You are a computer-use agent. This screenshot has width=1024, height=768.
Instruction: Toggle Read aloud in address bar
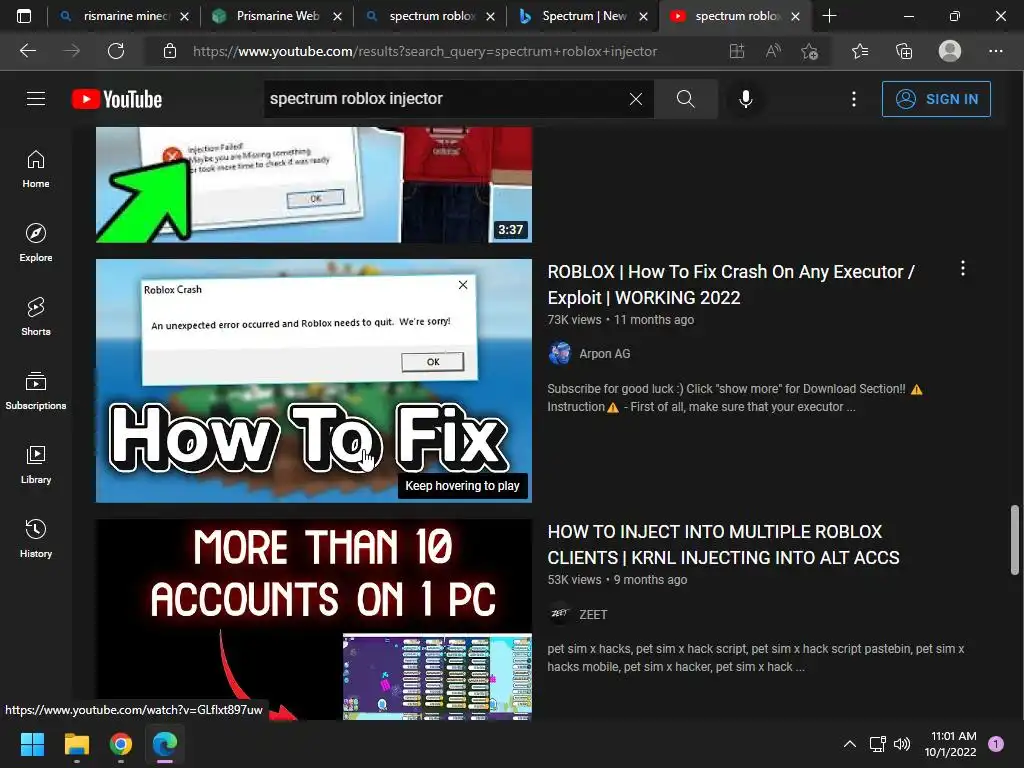point(773,51)
